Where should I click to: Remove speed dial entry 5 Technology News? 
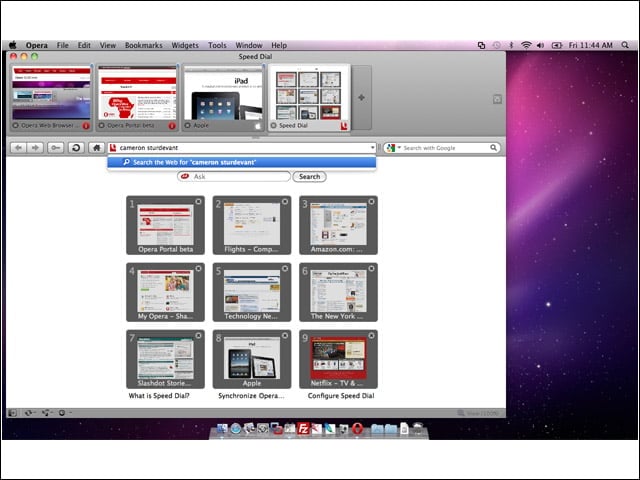[285, 269]
